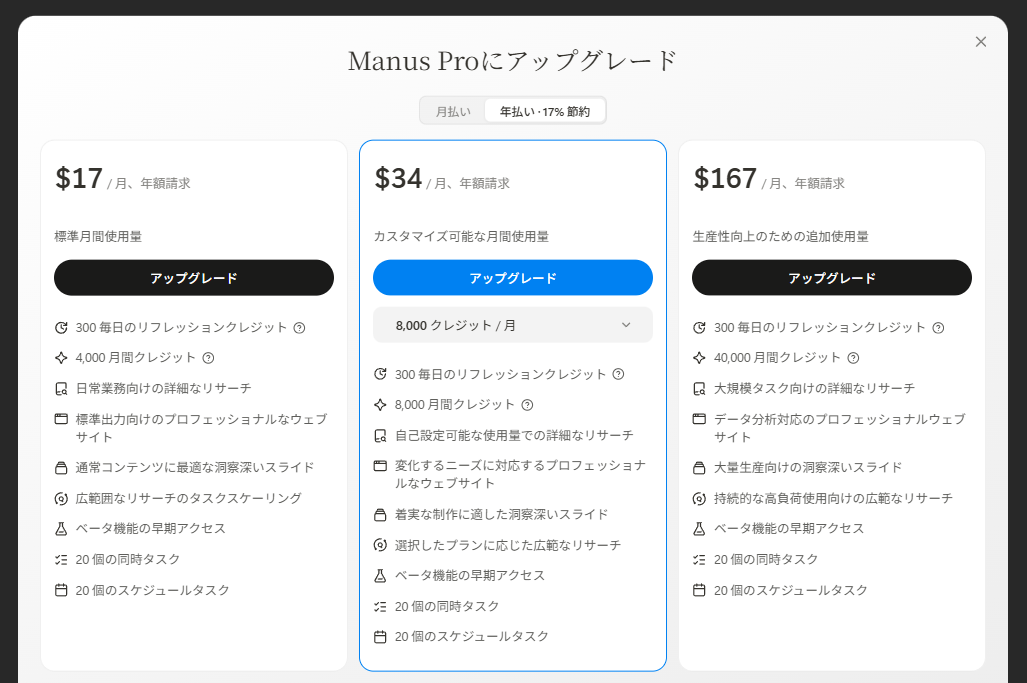1027x683 pixels.
Task: Click help icon next to 8,000 月間クレジット
Action: (x=527, y=405)
